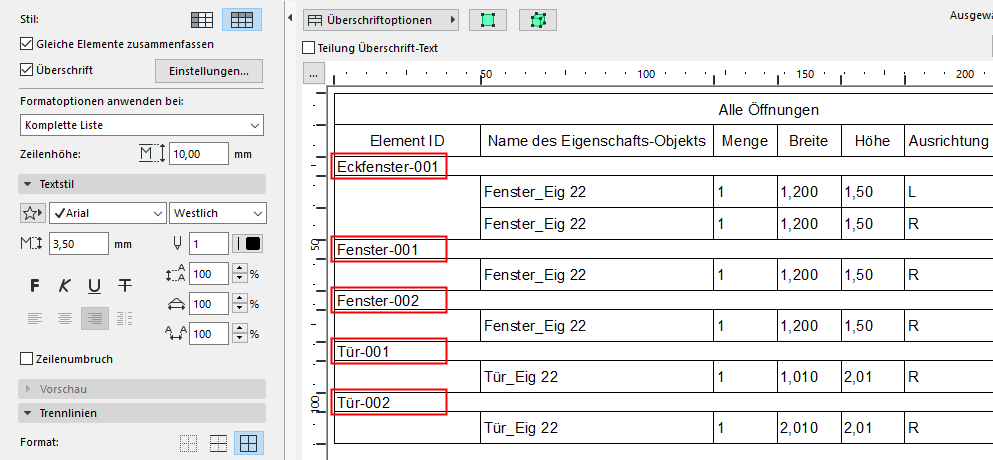The height and width of the screenshot is (460, 993).
Task: Click the ellipsis button at ruler corner
Action: click(x=313, y=73)
